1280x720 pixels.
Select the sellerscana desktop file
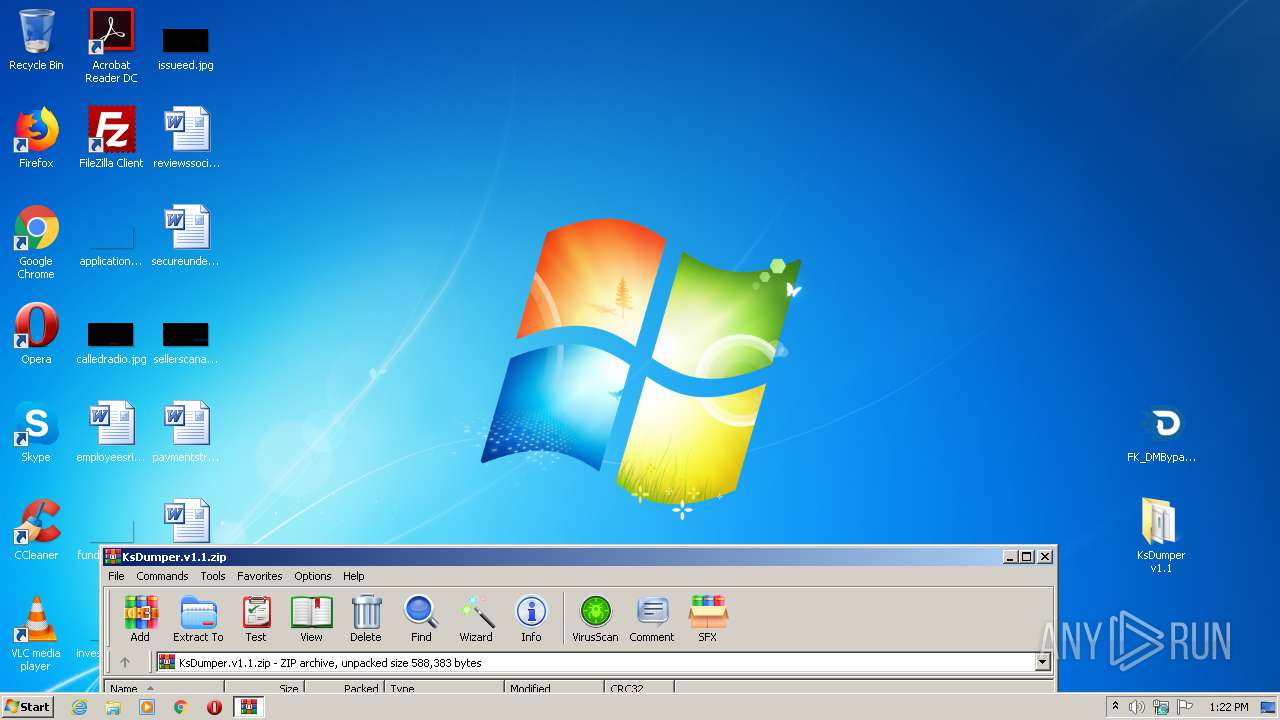click(x=186, y=343)
